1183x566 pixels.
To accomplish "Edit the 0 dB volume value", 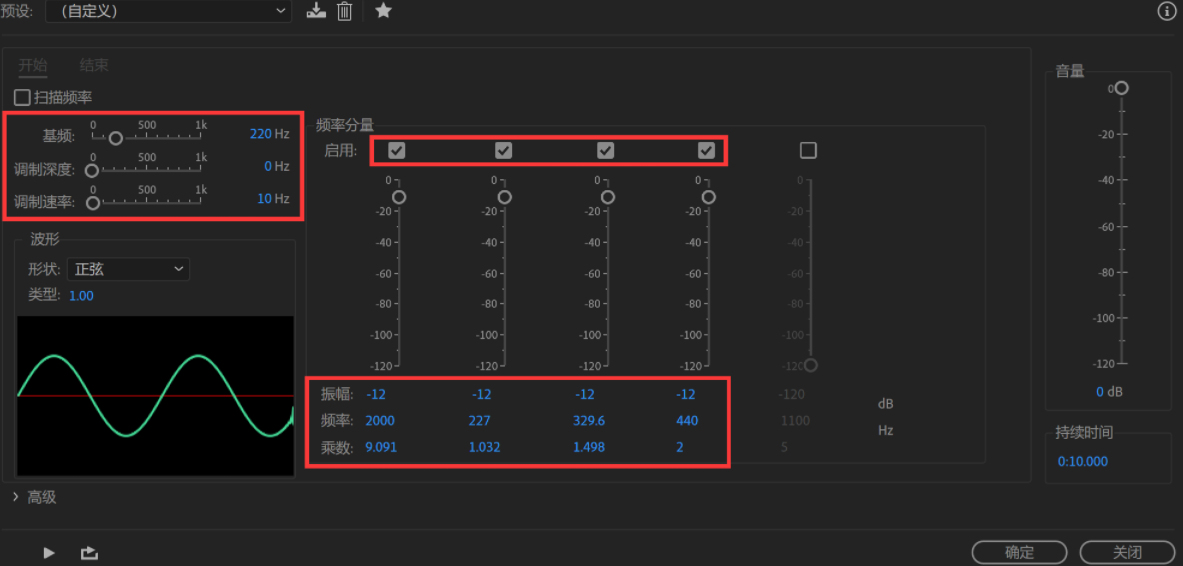I will tap(1100, 391).
